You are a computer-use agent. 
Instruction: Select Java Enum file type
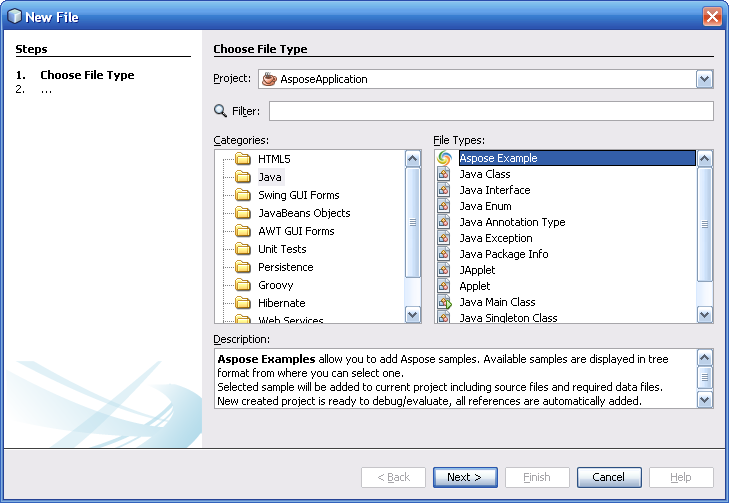click(x=485, y=206)
